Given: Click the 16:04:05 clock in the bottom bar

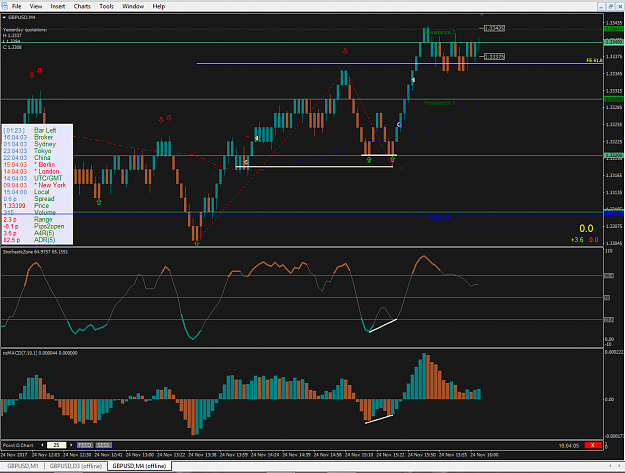Looking at the screenshot, I should (569, 446).
